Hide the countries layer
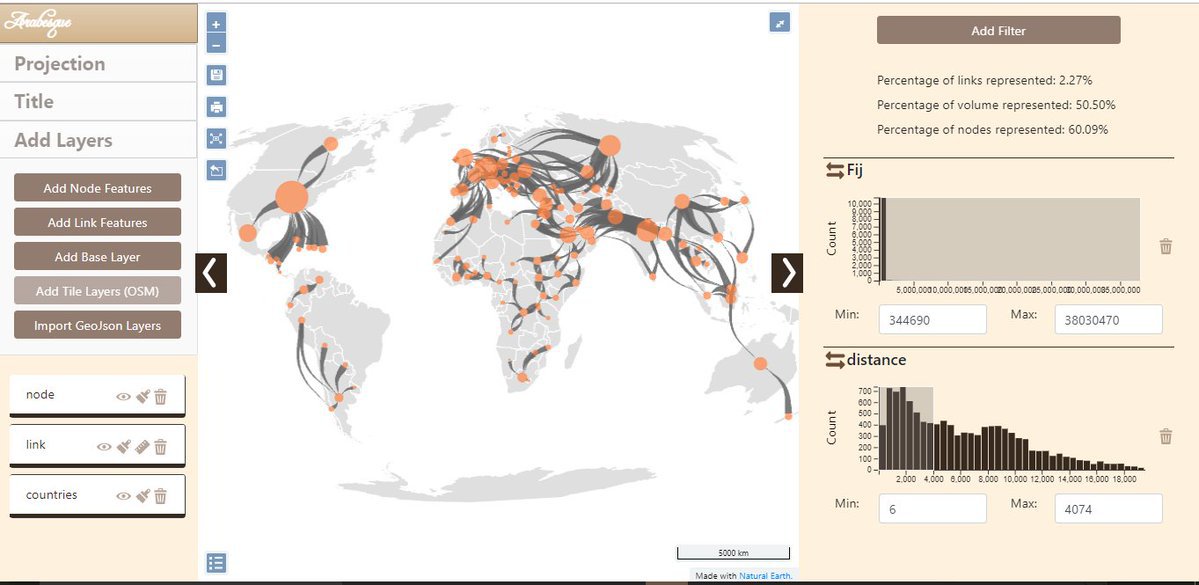The height and width of the screenshot is (585, 1199). click(123, 496)
